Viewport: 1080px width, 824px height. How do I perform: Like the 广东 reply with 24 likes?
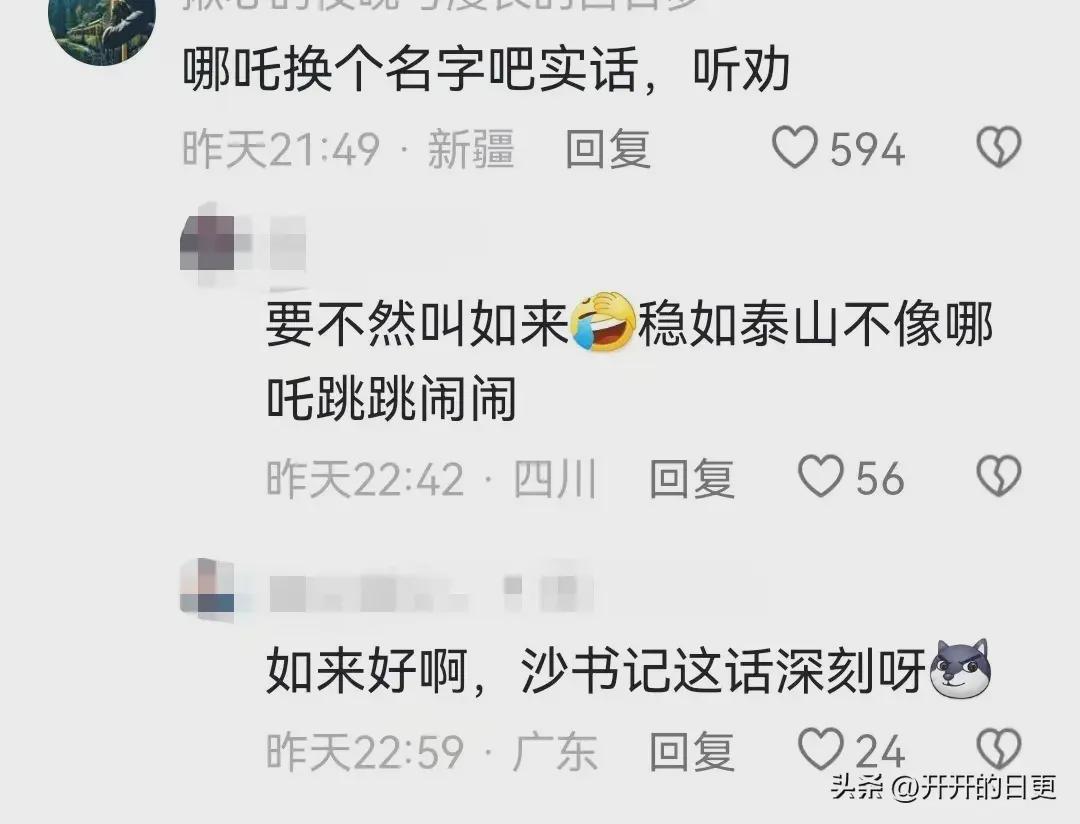(x=821, y=749)
